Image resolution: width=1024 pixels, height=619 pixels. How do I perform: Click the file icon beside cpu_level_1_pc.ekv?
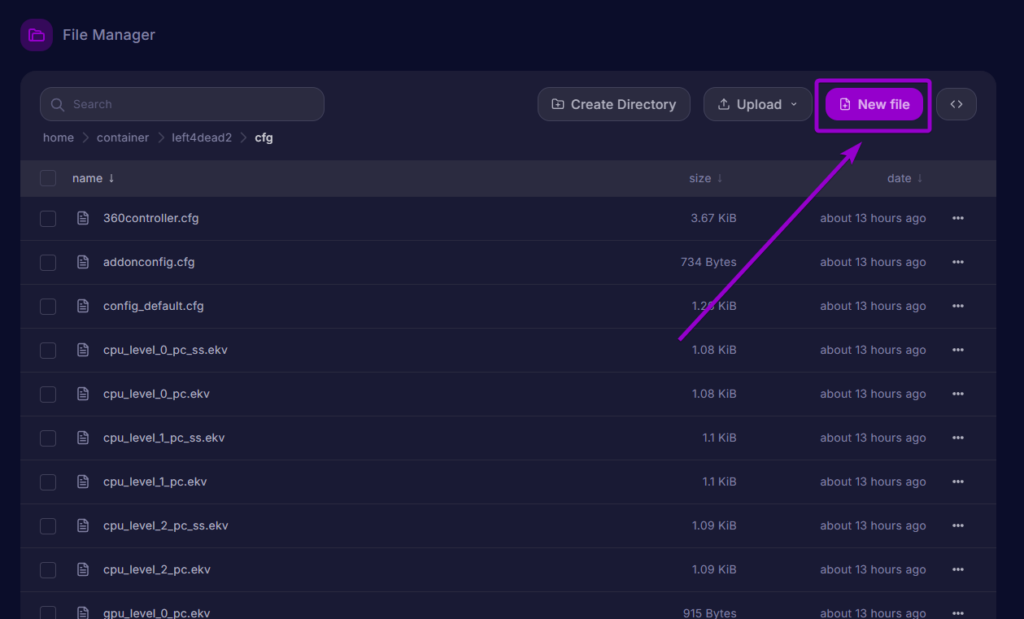coord(82,481)
